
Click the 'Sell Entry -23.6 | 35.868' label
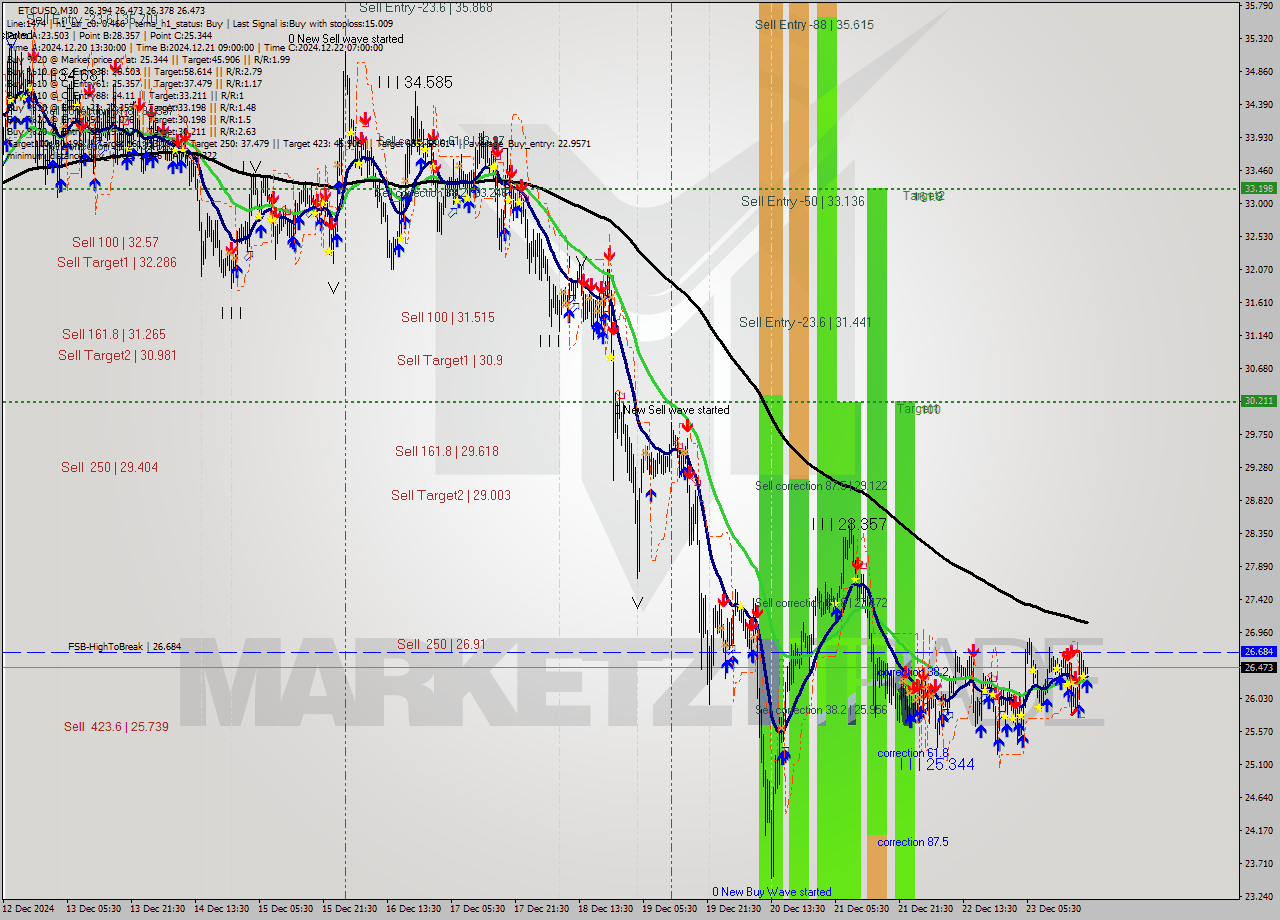pos(426,7)
